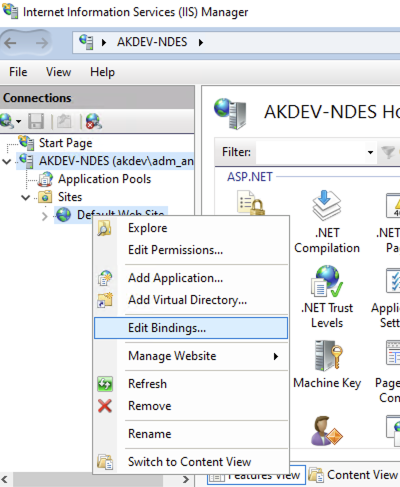The height and width of the screenshot is (487, 400).
Task: Open the Help menu
Action: coord(102,72)
